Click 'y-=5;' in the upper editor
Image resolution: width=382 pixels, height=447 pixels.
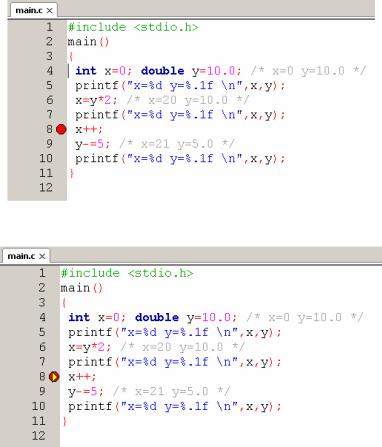coord(93,144)
